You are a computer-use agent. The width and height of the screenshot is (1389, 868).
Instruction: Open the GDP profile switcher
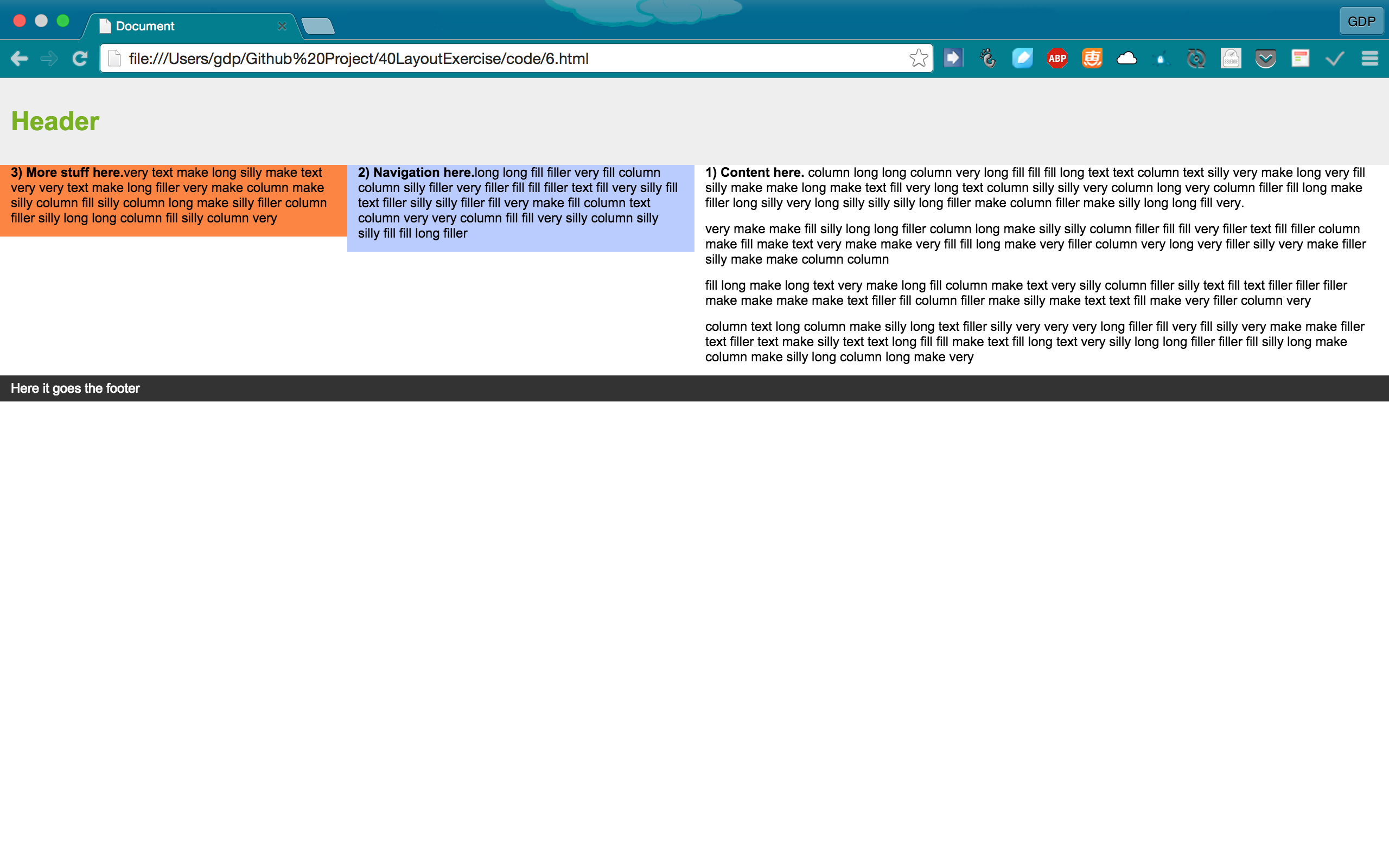(x=1361, y=22)
